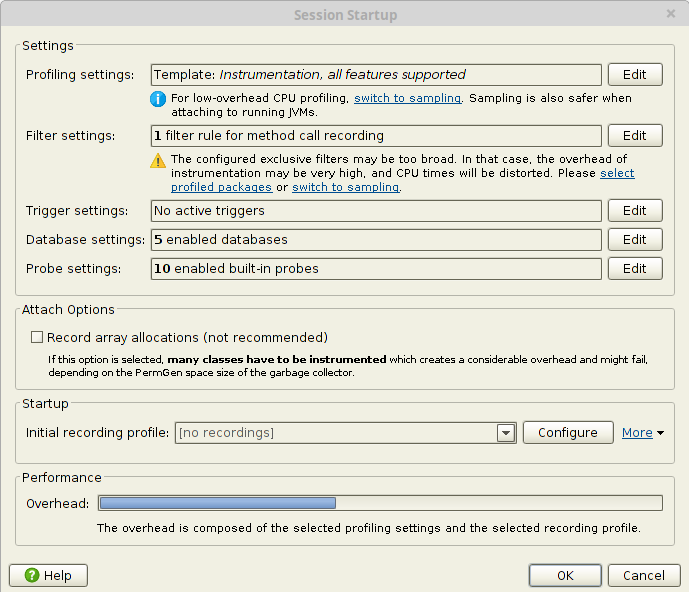Follow the switch to sampling link under Profiling settings
This screenshot has width=689, height=592.
point(407,98)
